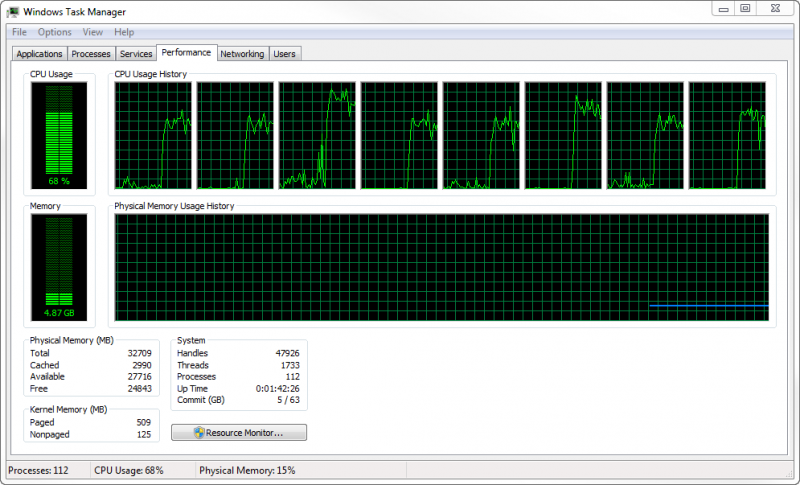
Task: Click the CPU Usage 68 % meter
Action: [x=59, y=136]
